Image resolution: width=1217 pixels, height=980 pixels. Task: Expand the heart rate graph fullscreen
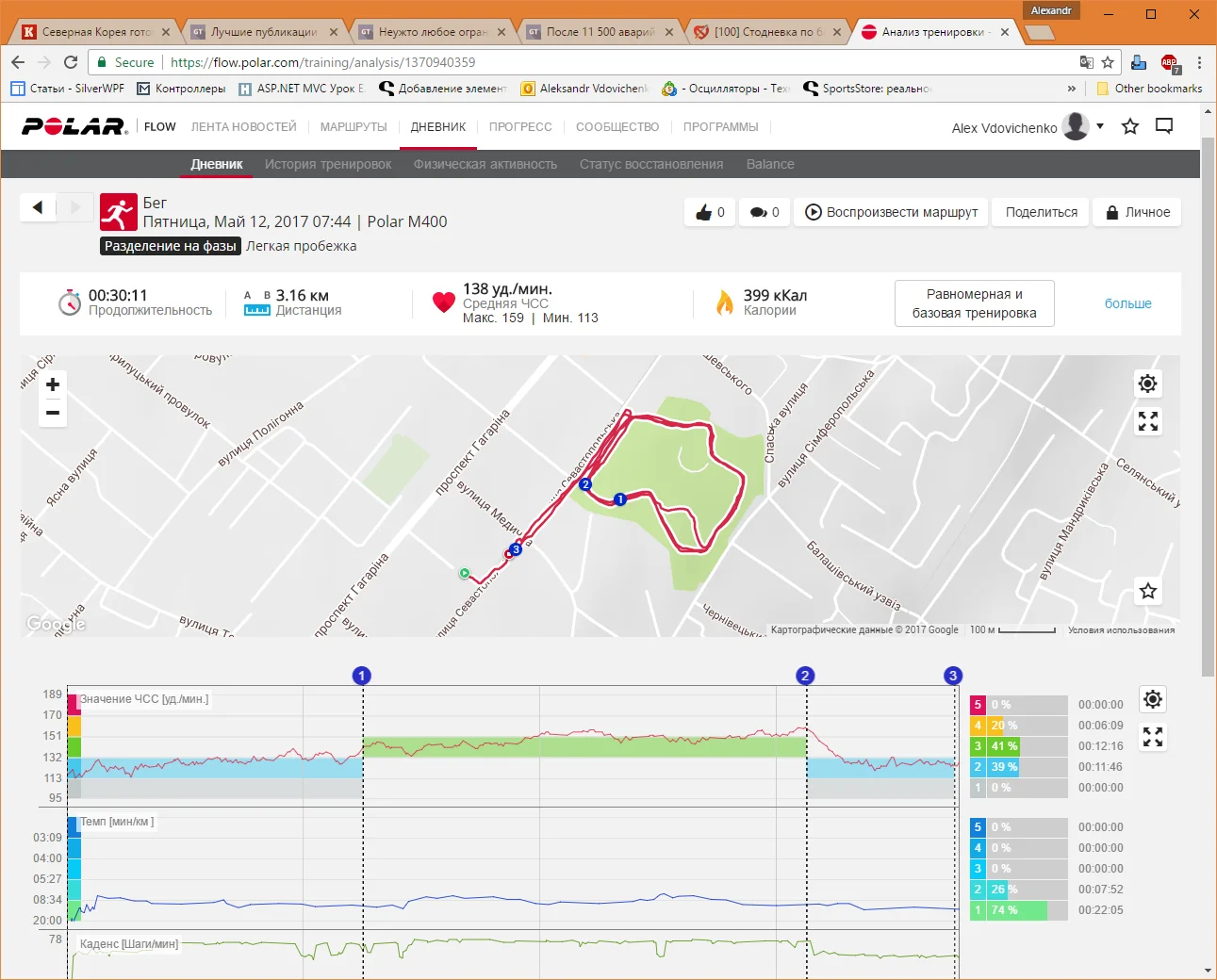[x=1152, y=737]
